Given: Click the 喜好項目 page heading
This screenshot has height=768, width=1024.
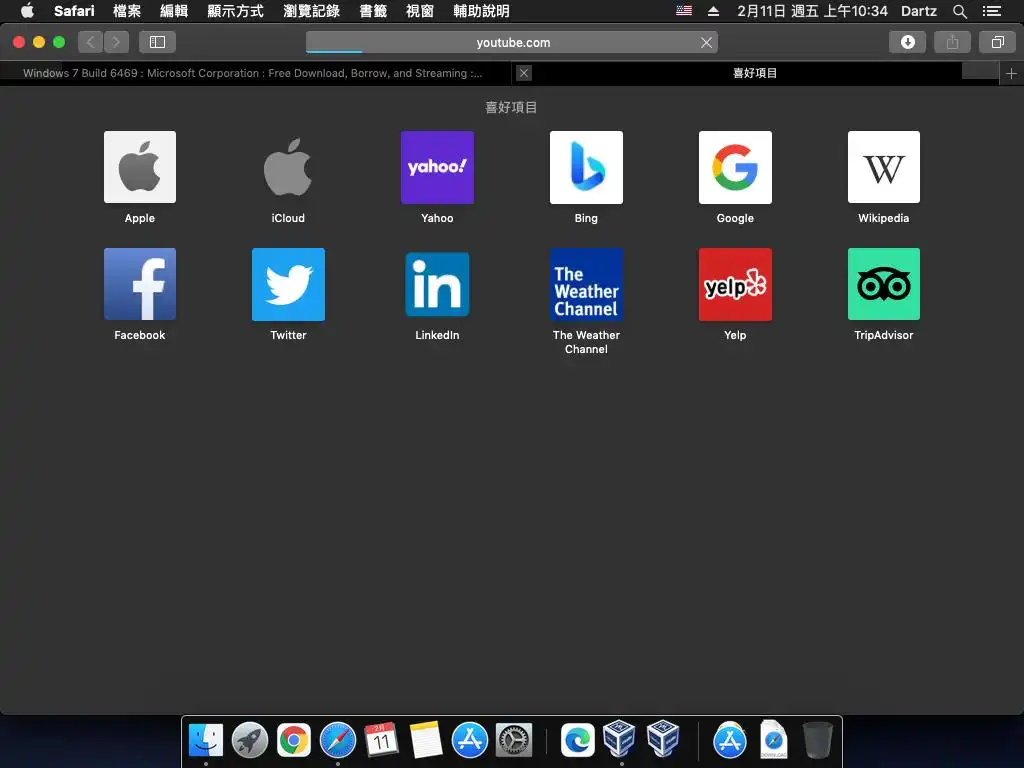Looking at the screenshot, I should click(x=511, y=107).
